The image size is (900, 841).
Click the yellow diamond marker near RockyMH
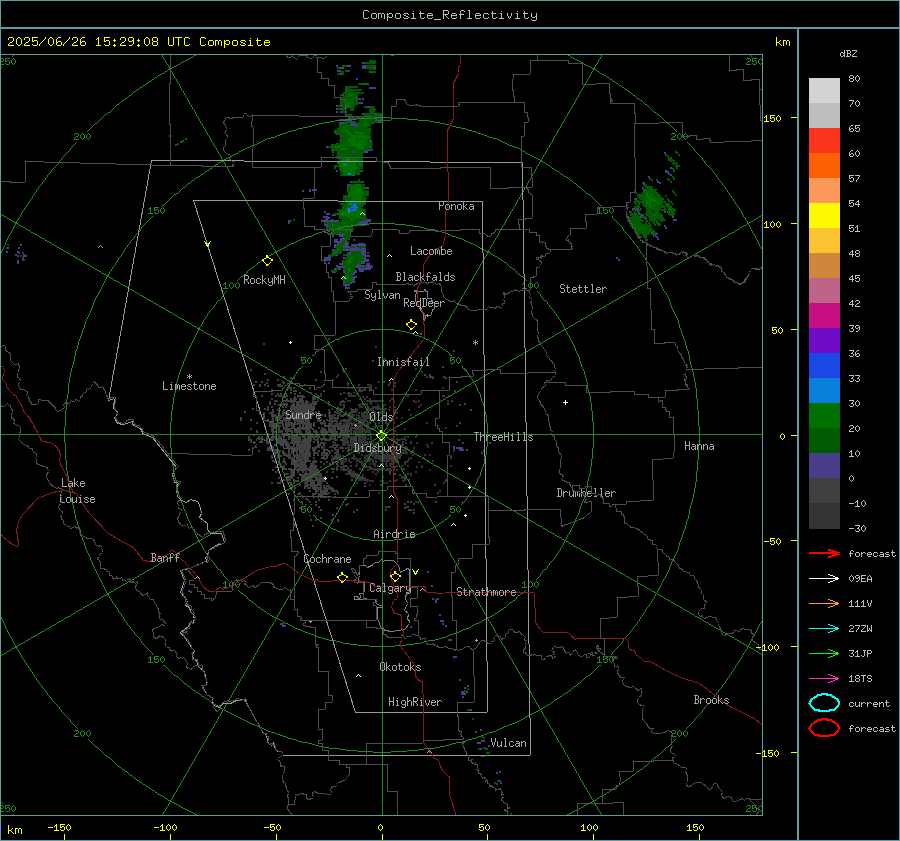(x=267, y=261)
